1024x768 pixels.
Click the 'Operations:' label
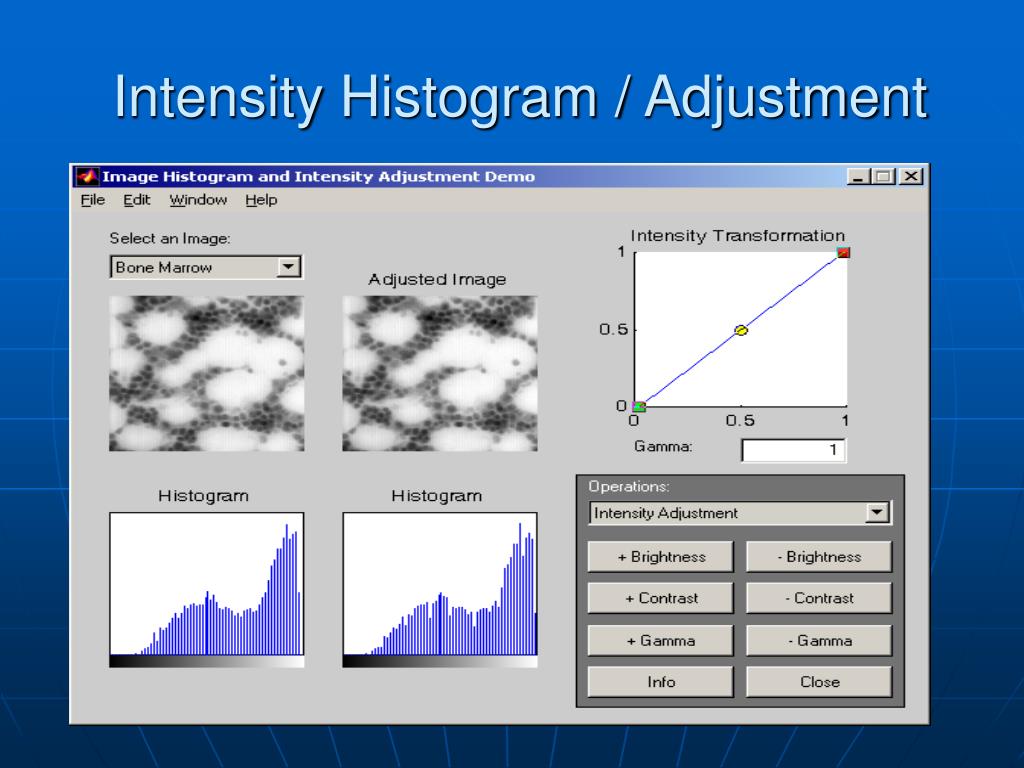[x=629, y=487]
